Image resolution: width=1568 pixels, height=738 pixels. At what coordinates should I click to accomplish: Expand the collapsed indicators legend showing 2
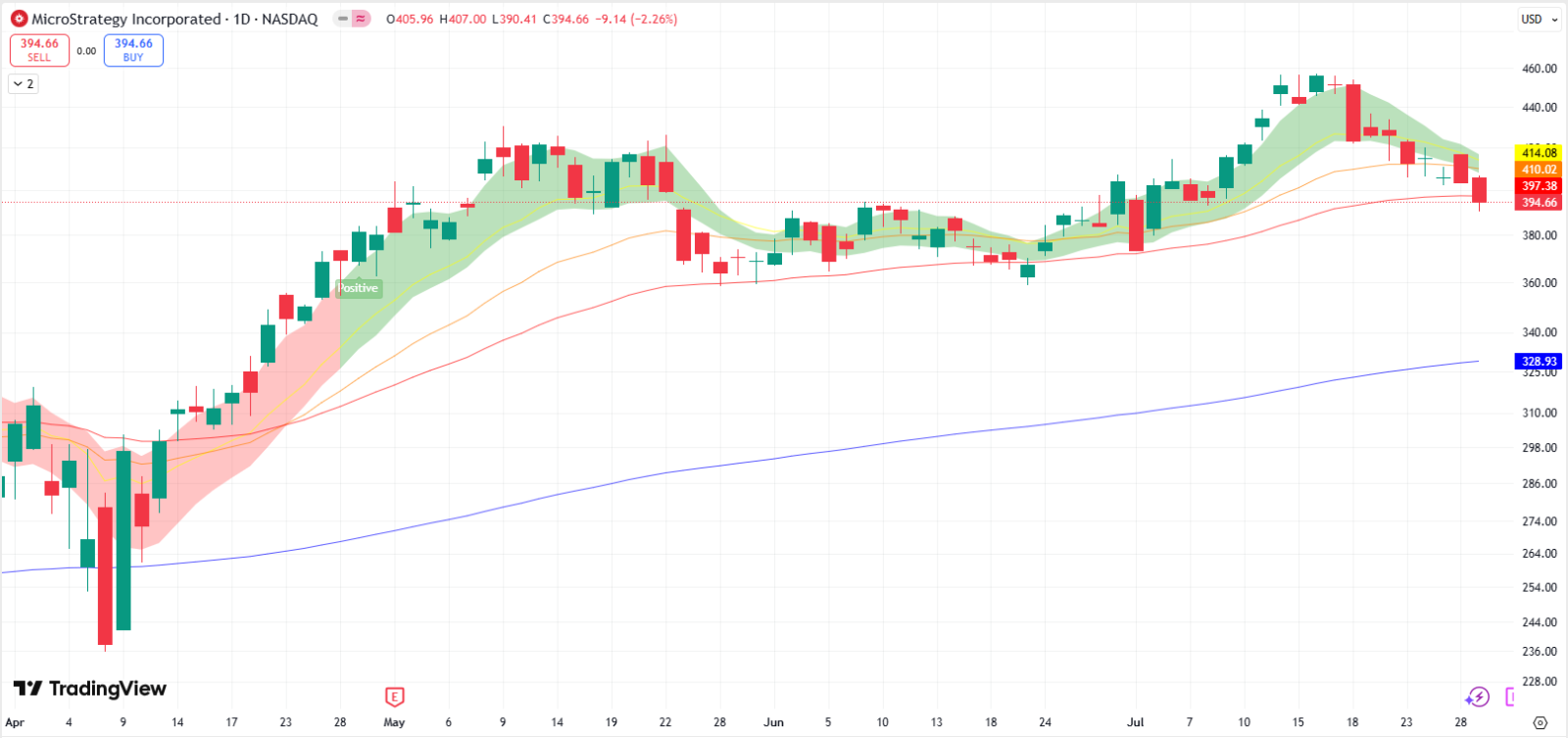[x=24, y=84]
